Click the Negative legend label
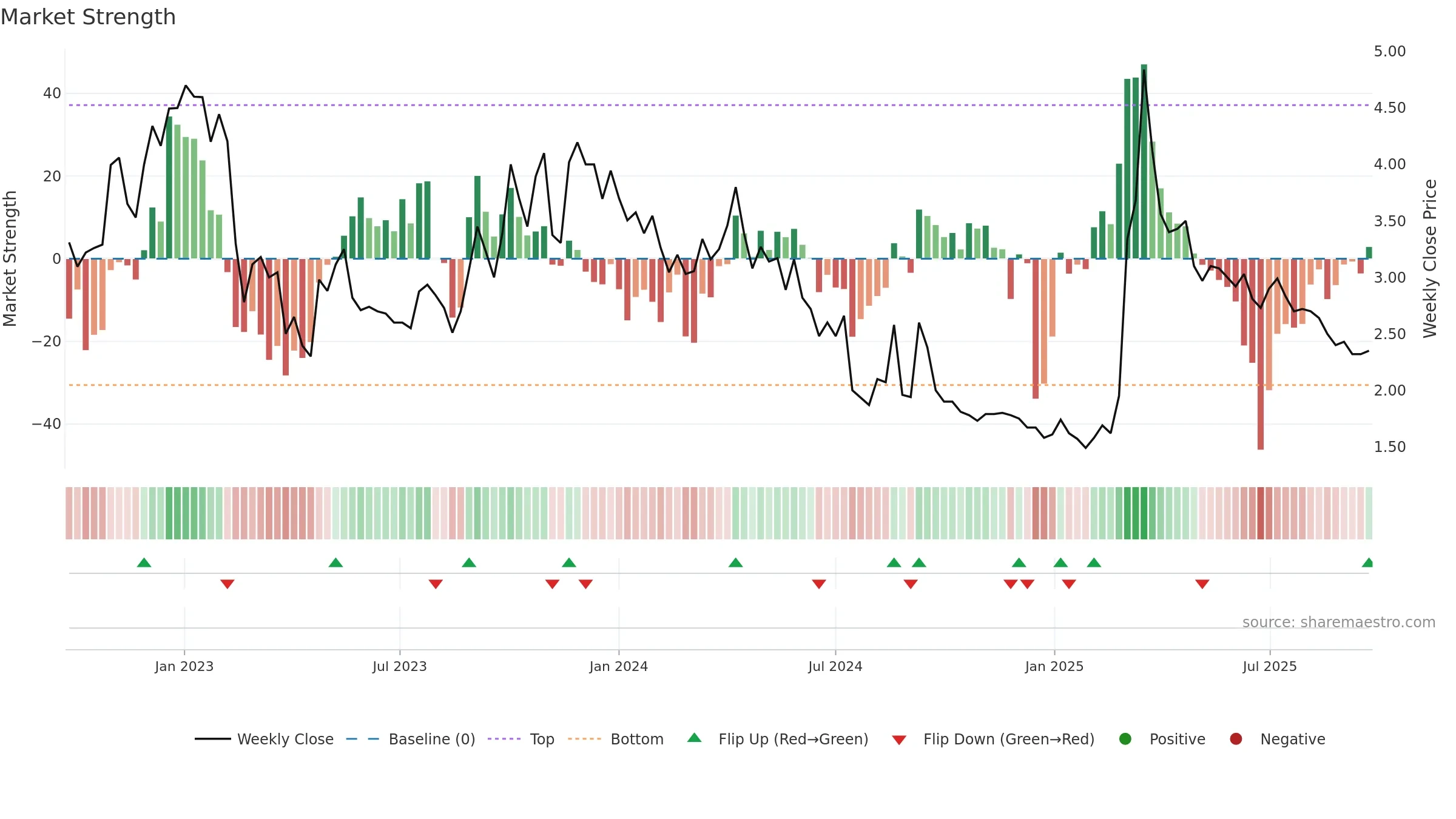The image size is (1456, 819). tap(1293, 739)
